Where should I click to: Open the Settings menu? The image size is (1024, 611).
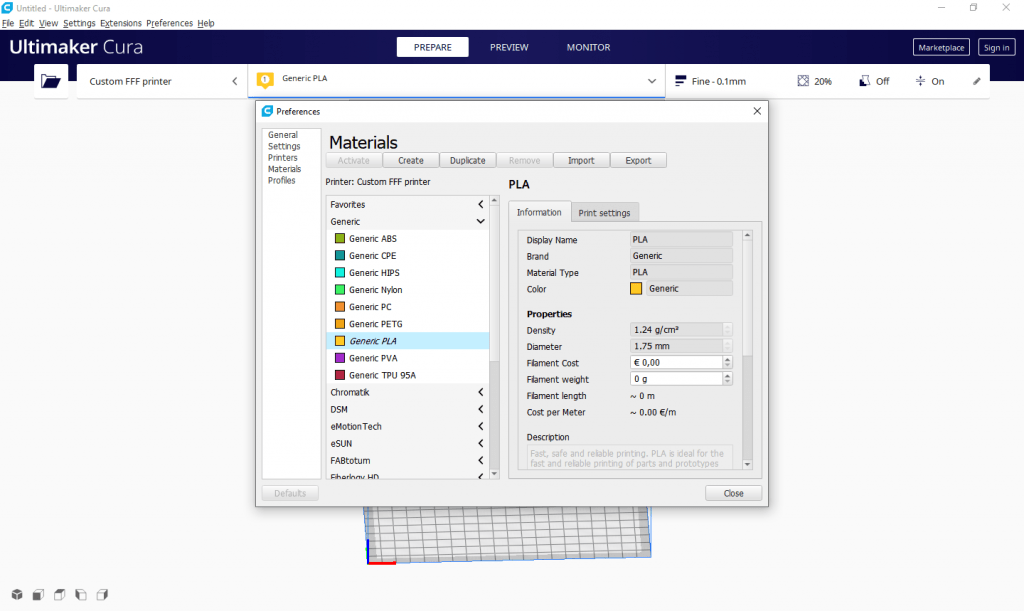tap(79, 23)
